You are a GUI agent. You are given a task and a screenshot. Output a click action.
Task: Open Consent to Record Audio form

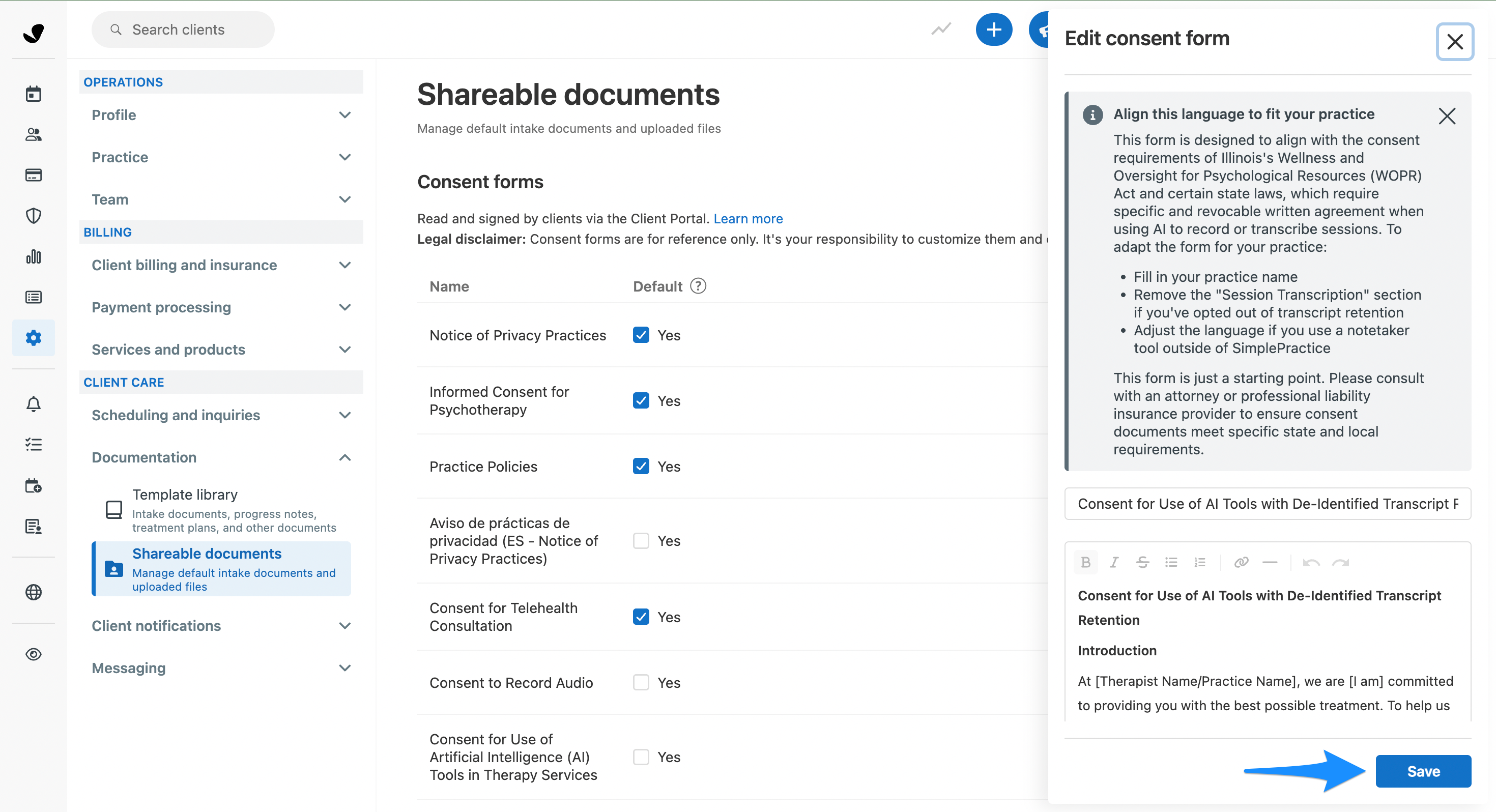(x=511, y=682)
